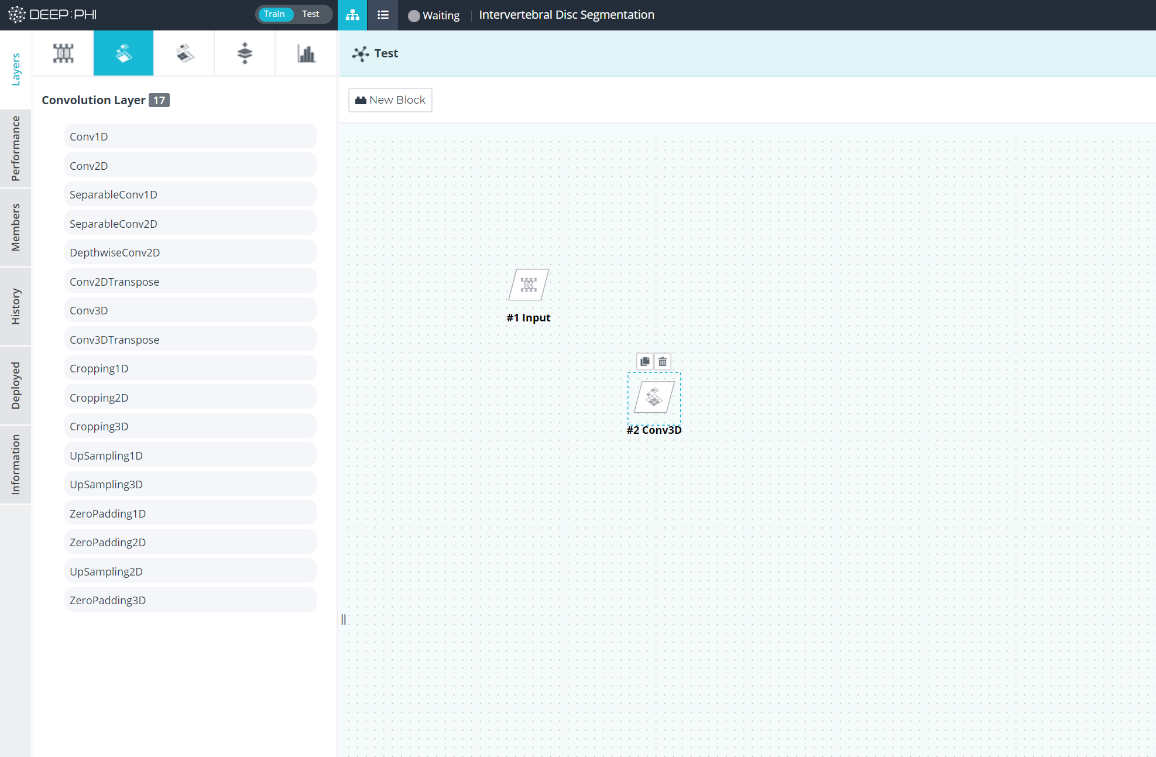This screenshot has width=1156, height=757.
Task: Select the Cropping3D layer
Action: coord(190,426)
